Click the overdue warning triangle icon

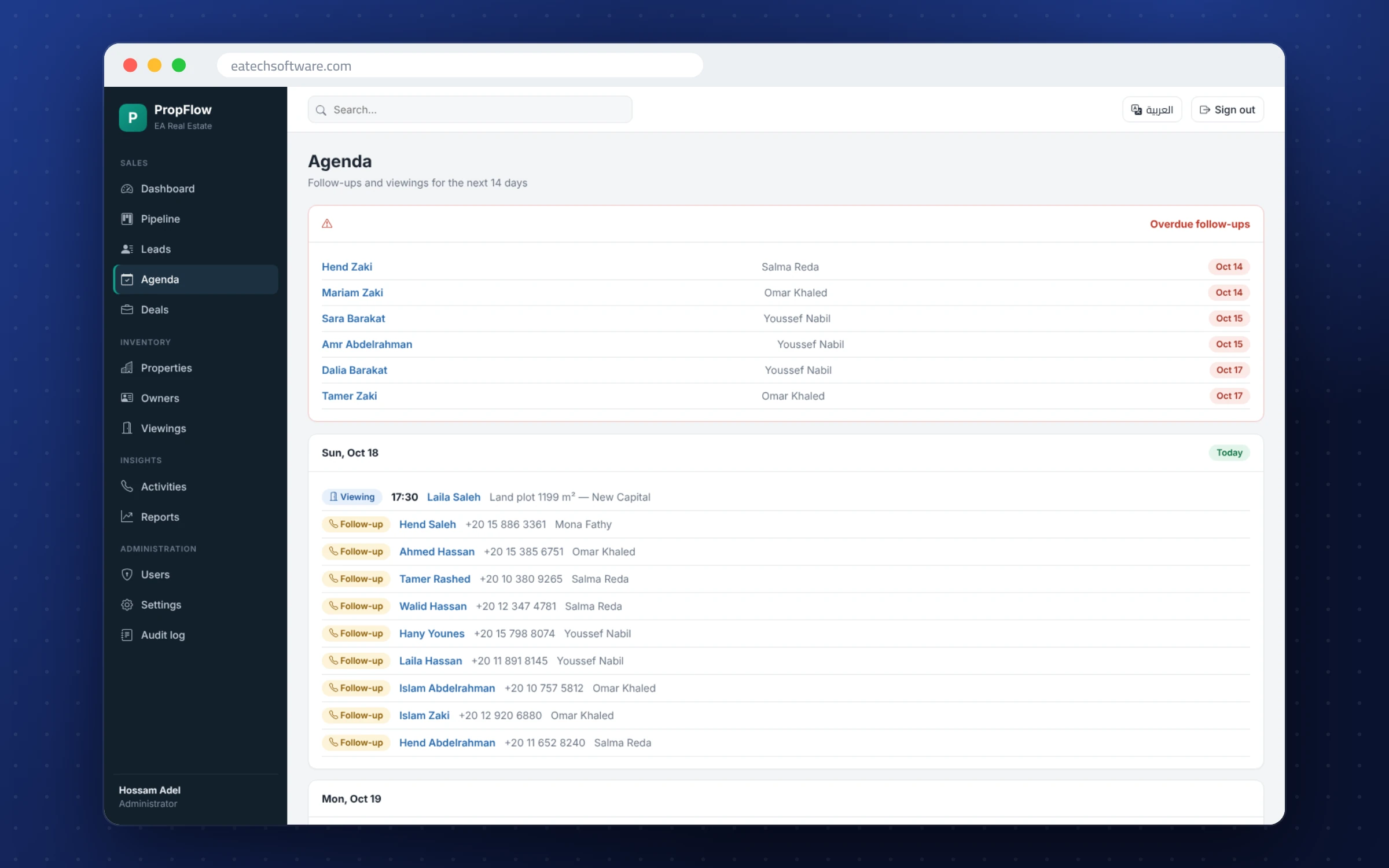click(327, 223)
